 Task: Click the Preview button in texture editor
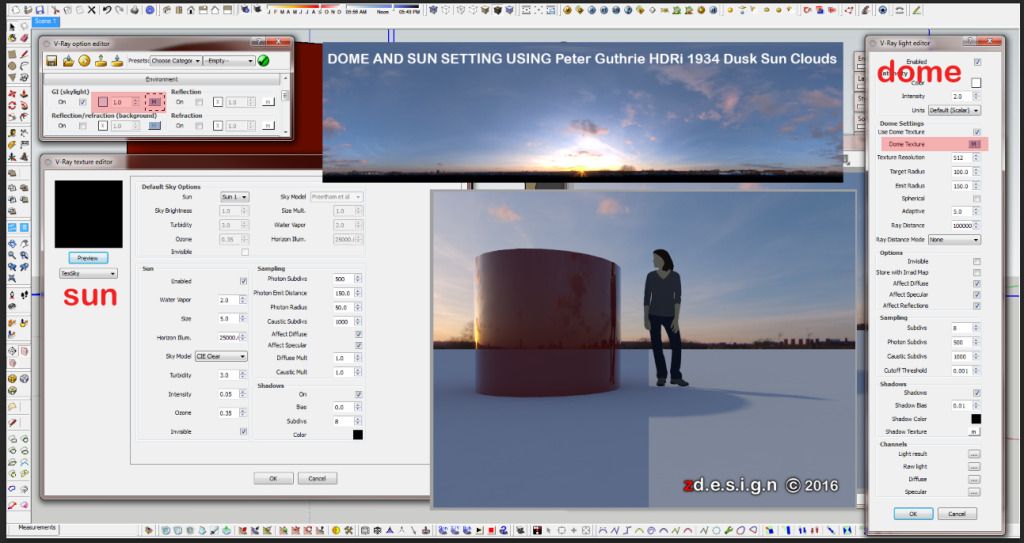tap(88, 258)
